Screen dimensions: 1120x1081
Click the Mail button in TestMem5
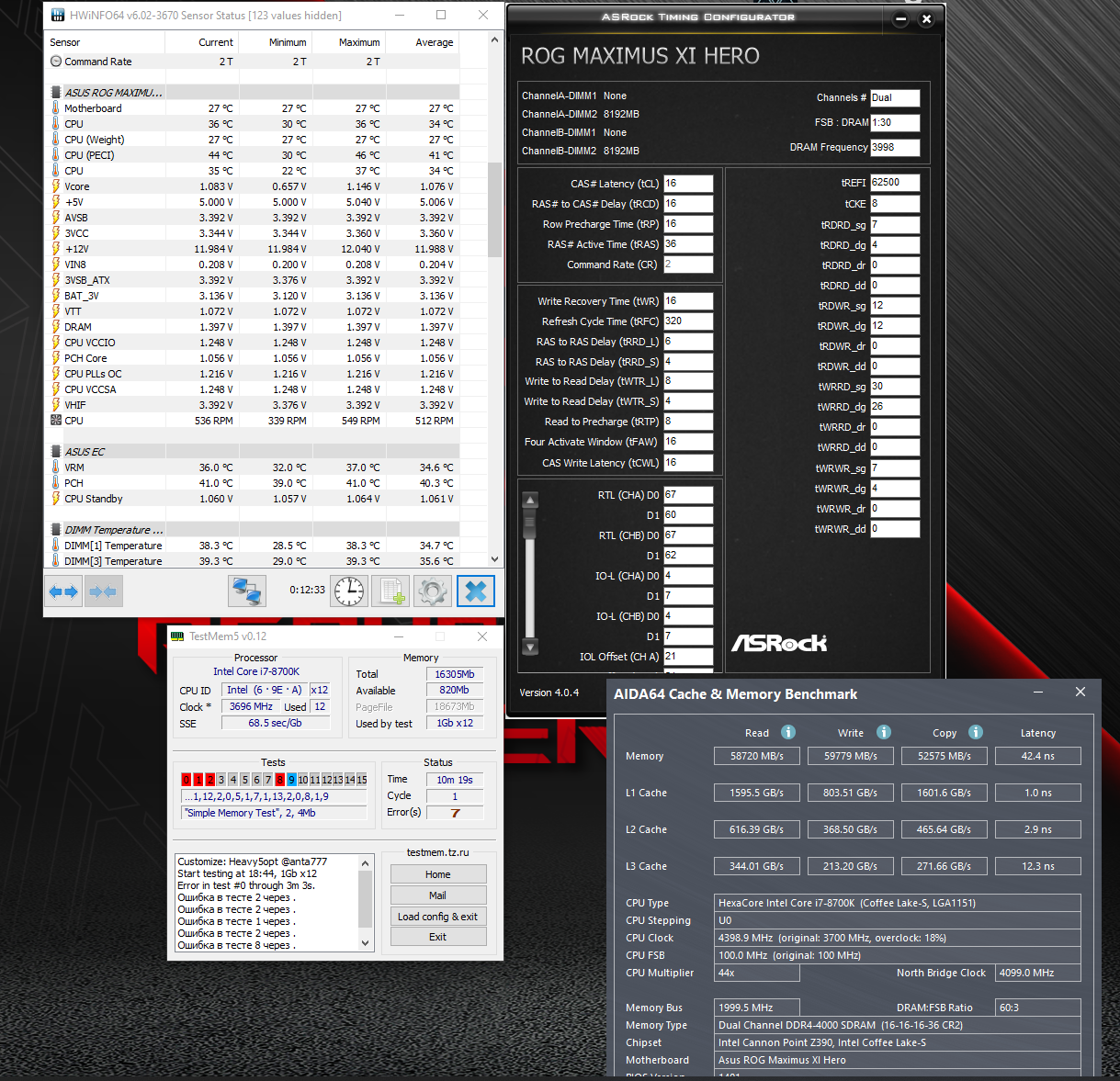[x=438, y=895]
